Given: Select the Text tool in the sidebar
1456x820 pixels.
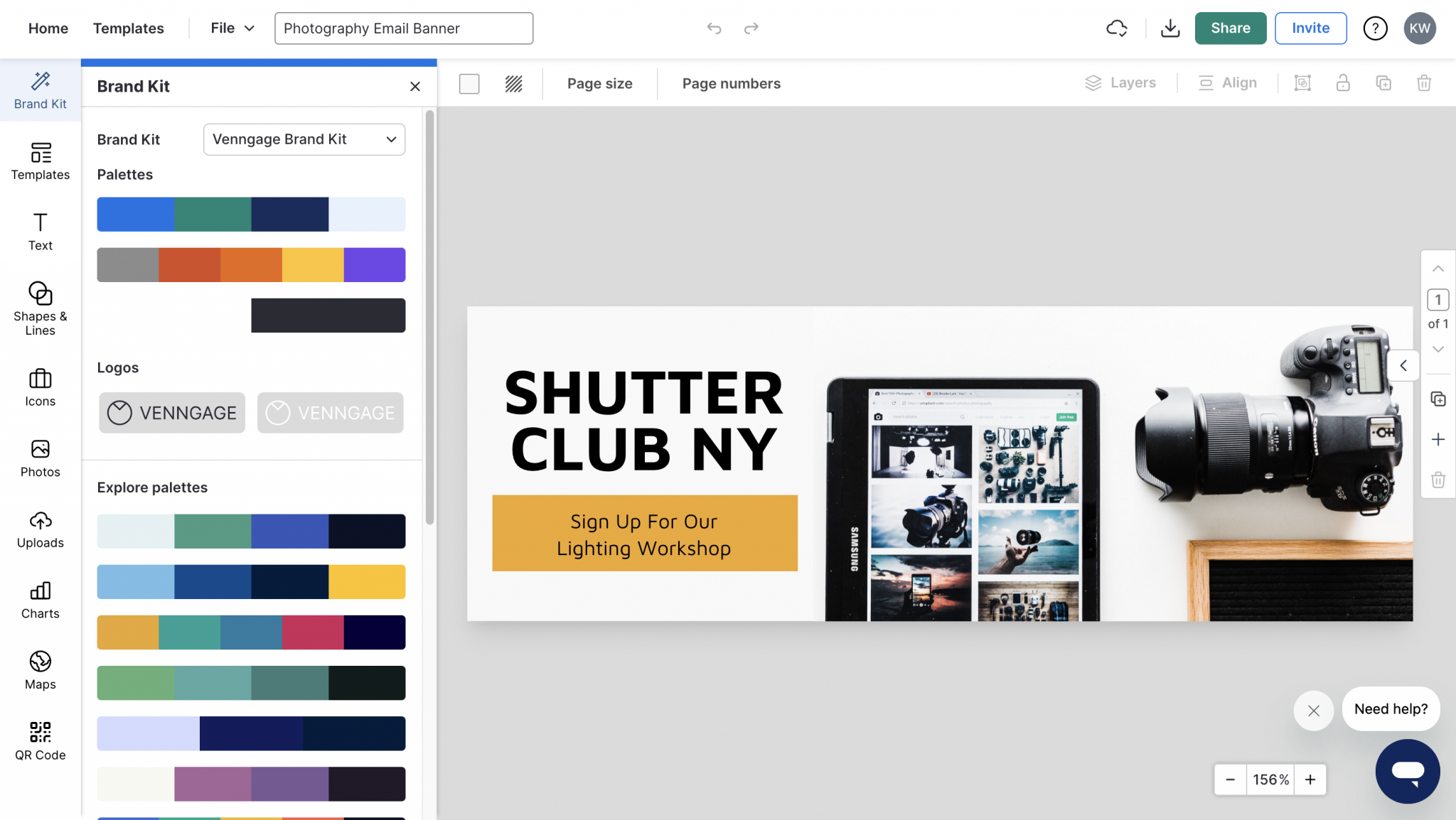Looking at the screenshot, I should (x=40, y=231).
